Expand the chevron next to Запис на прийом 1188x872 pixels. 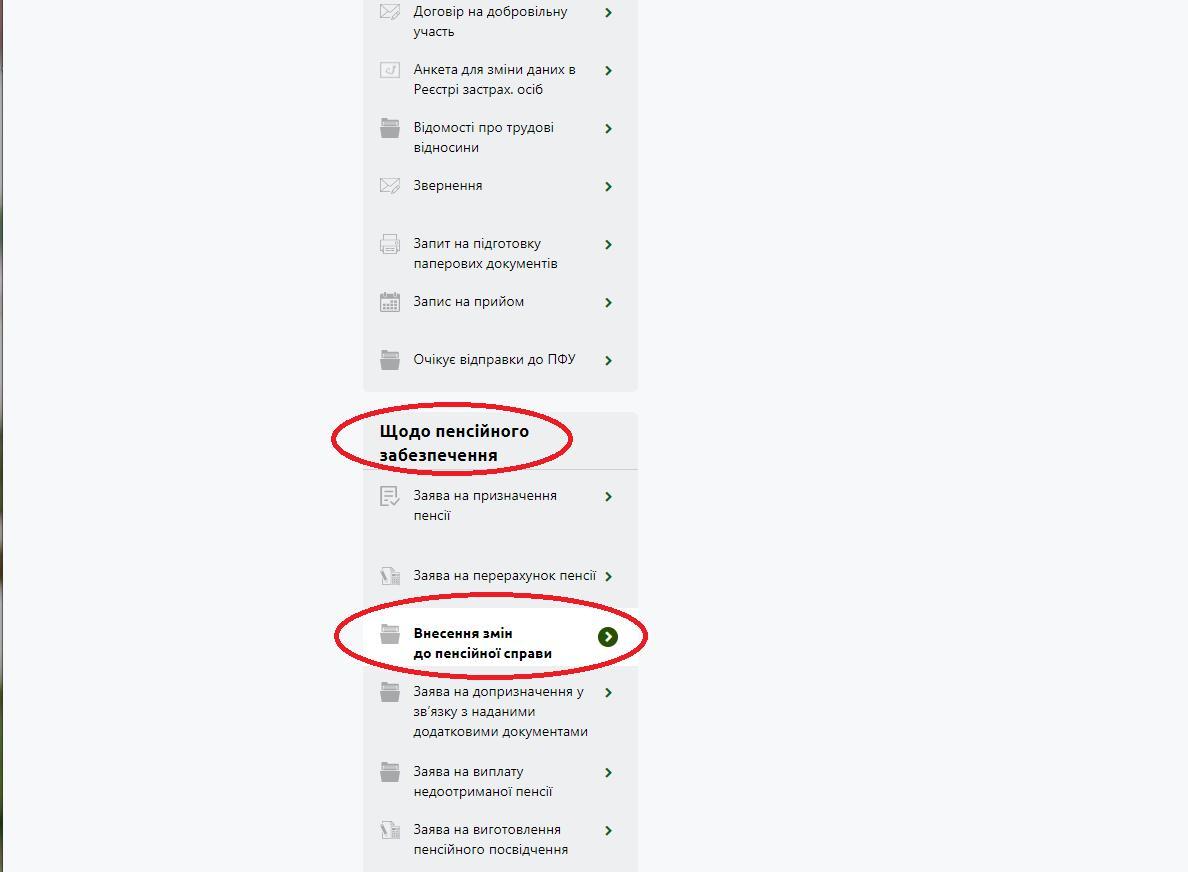click(608, 302)
